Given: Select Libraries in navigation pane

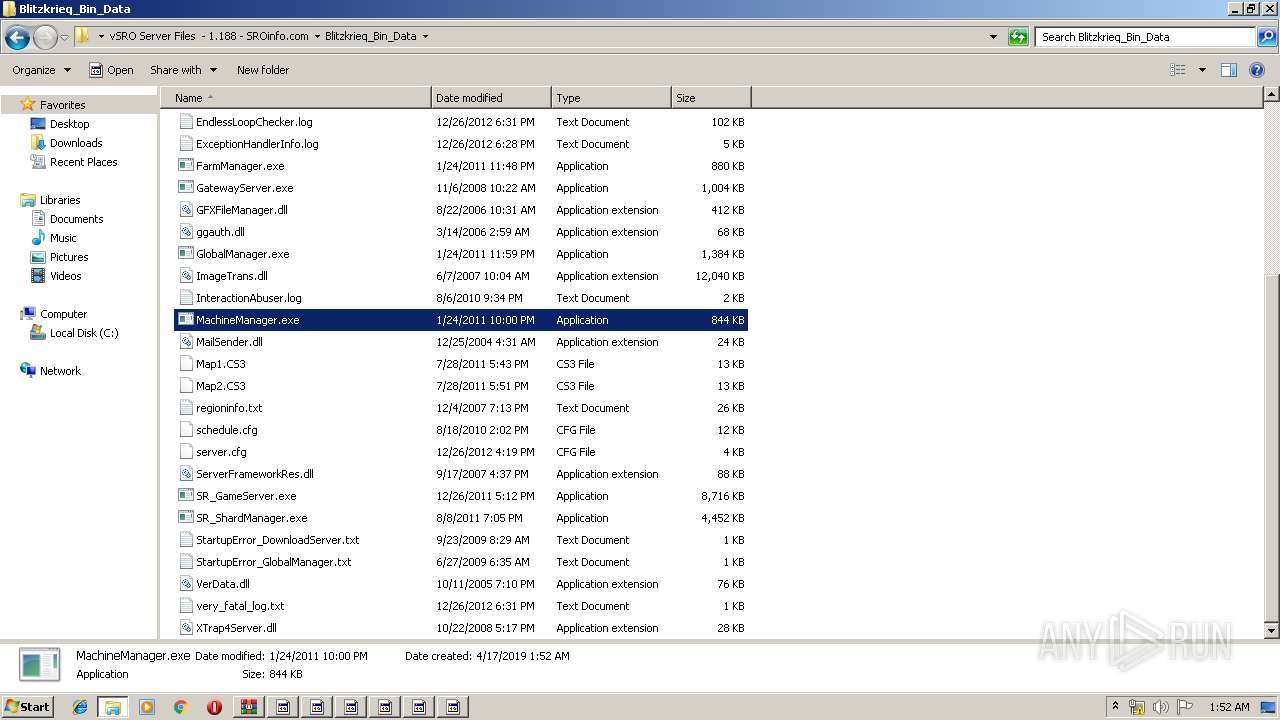Looking at the screenshot, I should point(60,200).
